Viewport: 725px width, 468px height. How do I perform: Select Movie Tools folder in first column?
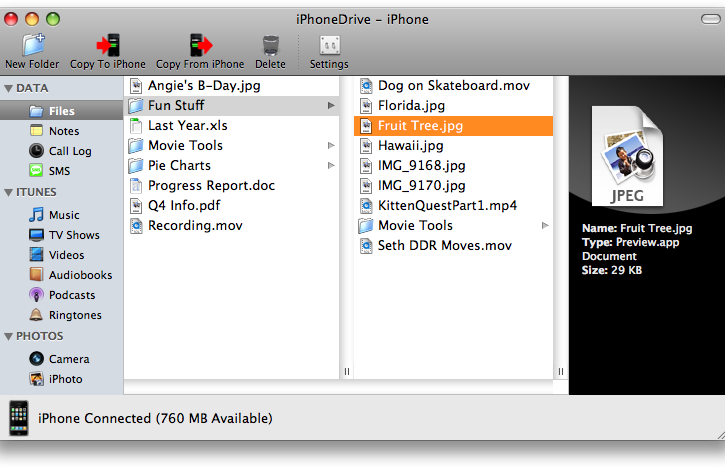pyautogui.click(x=232, y=146)
